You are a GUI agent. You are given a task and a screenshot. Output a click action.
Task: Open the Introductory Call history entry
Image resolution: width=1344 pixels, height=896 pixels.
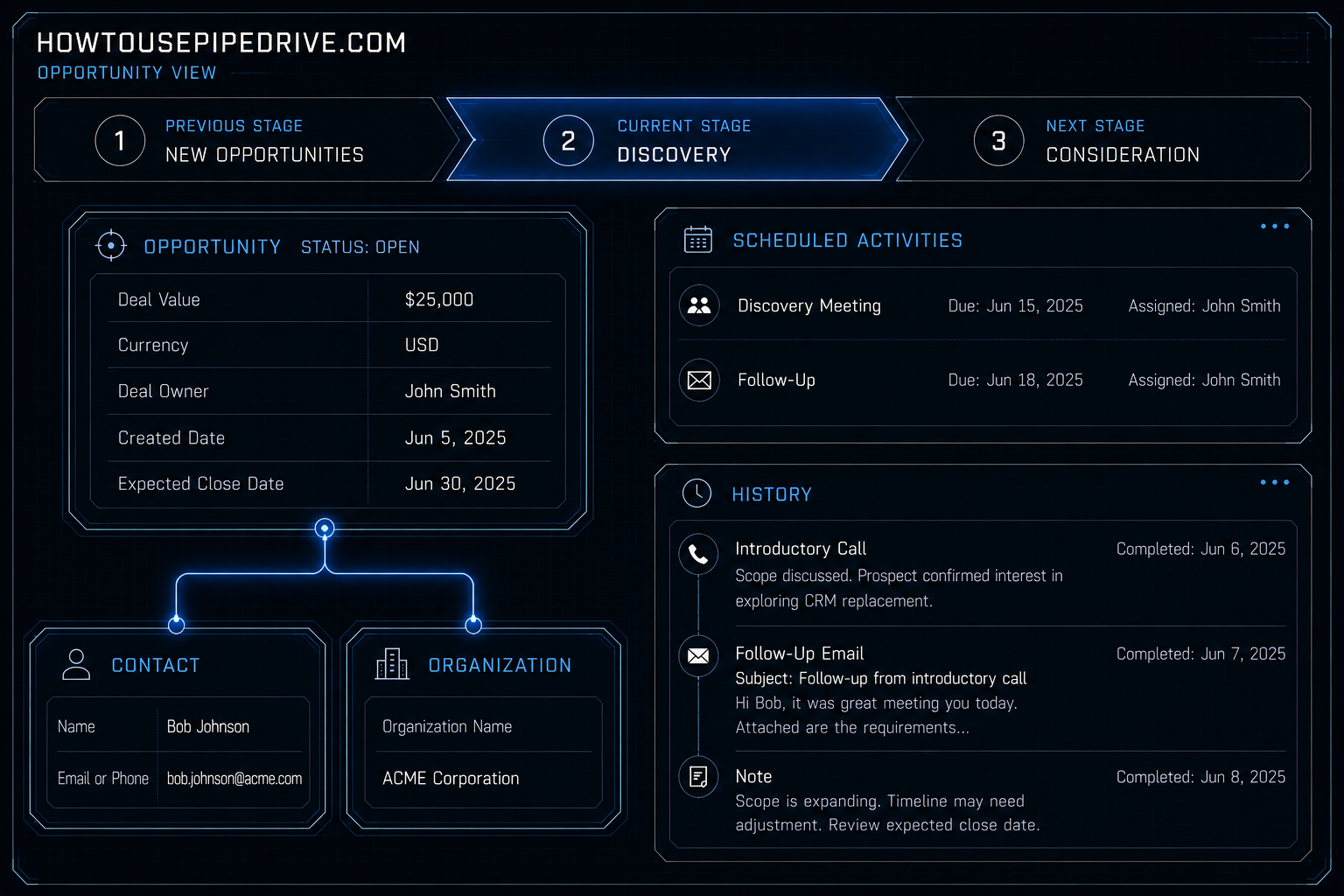tap(801, 549)
